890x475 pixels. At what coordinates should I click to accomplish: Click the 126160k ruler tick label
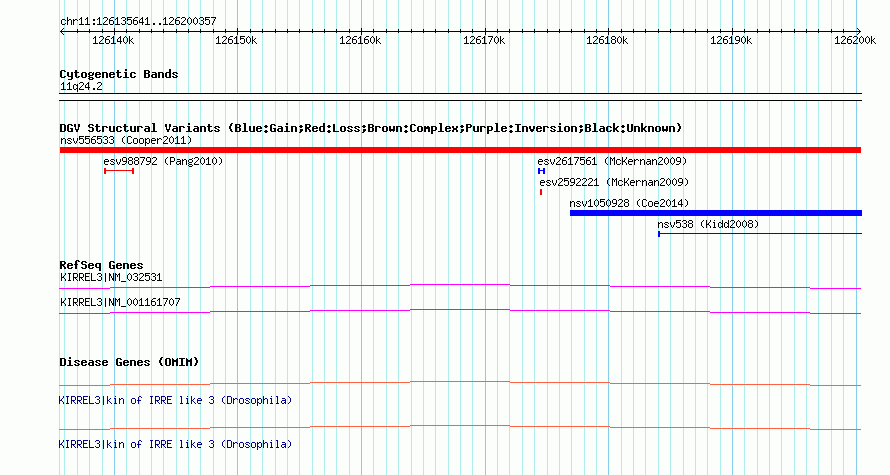click(x=360, y=40)
